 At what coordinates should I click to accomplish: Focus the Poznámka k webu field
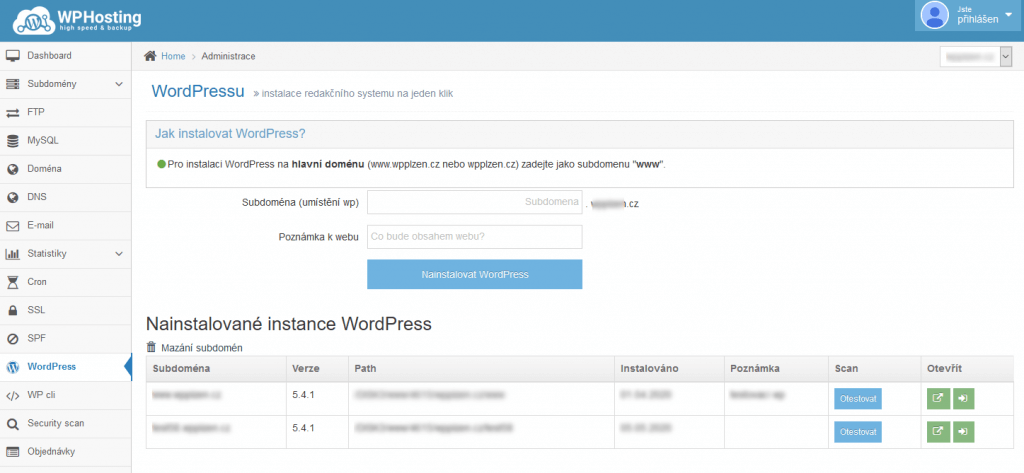pos(475,237)
